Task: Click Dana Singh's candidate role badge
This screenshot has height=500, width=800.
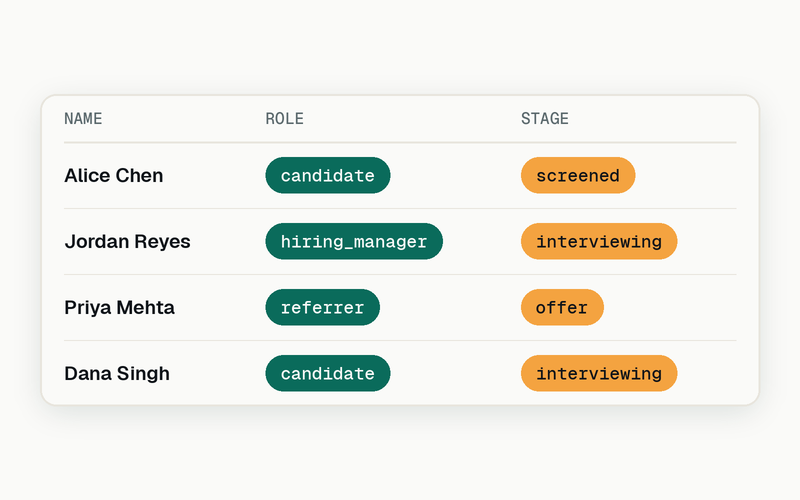Action: pos(328,373)
